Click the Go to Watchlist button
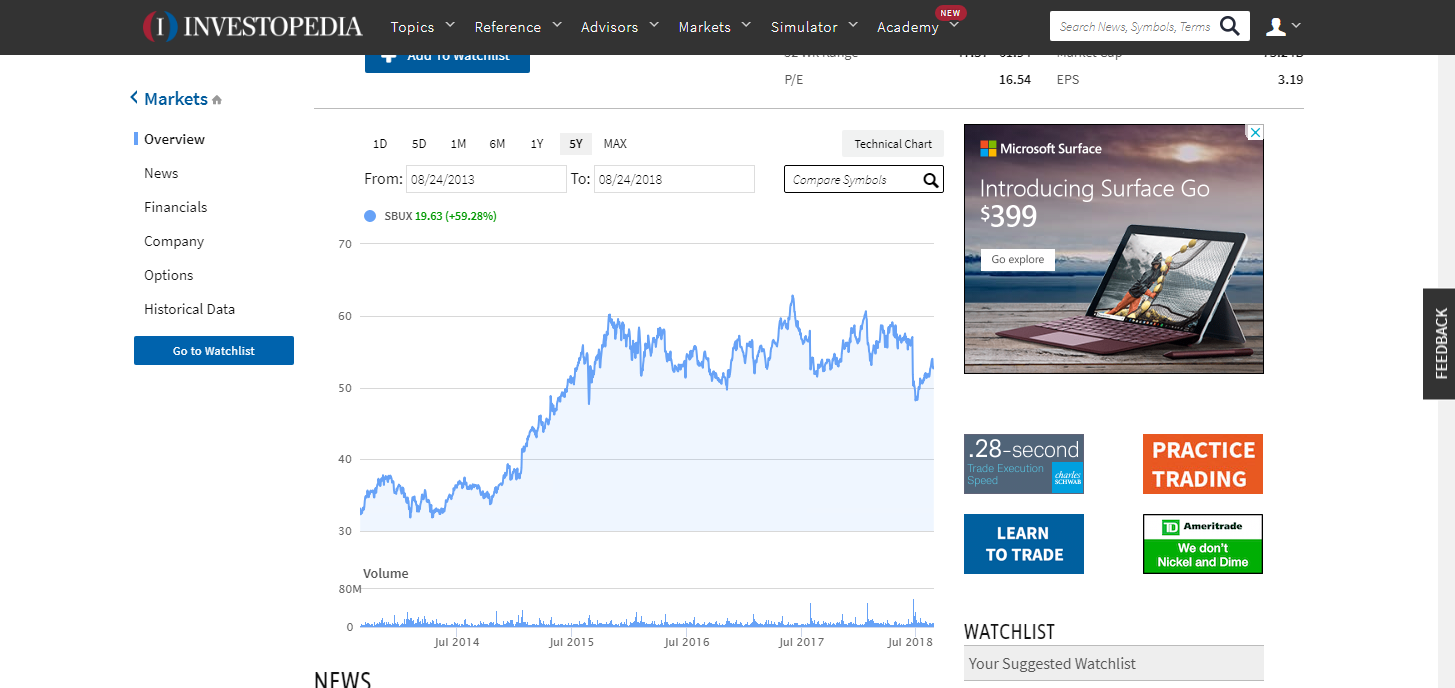This screenshot has width=1455, height=688. (214, 350)
